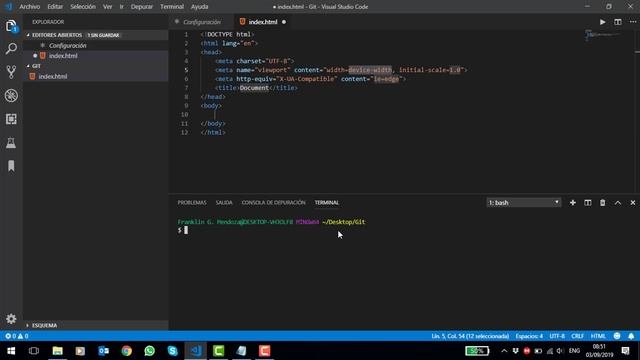The image size is (640, 360).
Task: Open the Bookmarks icon in activity bar
Action: click(11, 166)
